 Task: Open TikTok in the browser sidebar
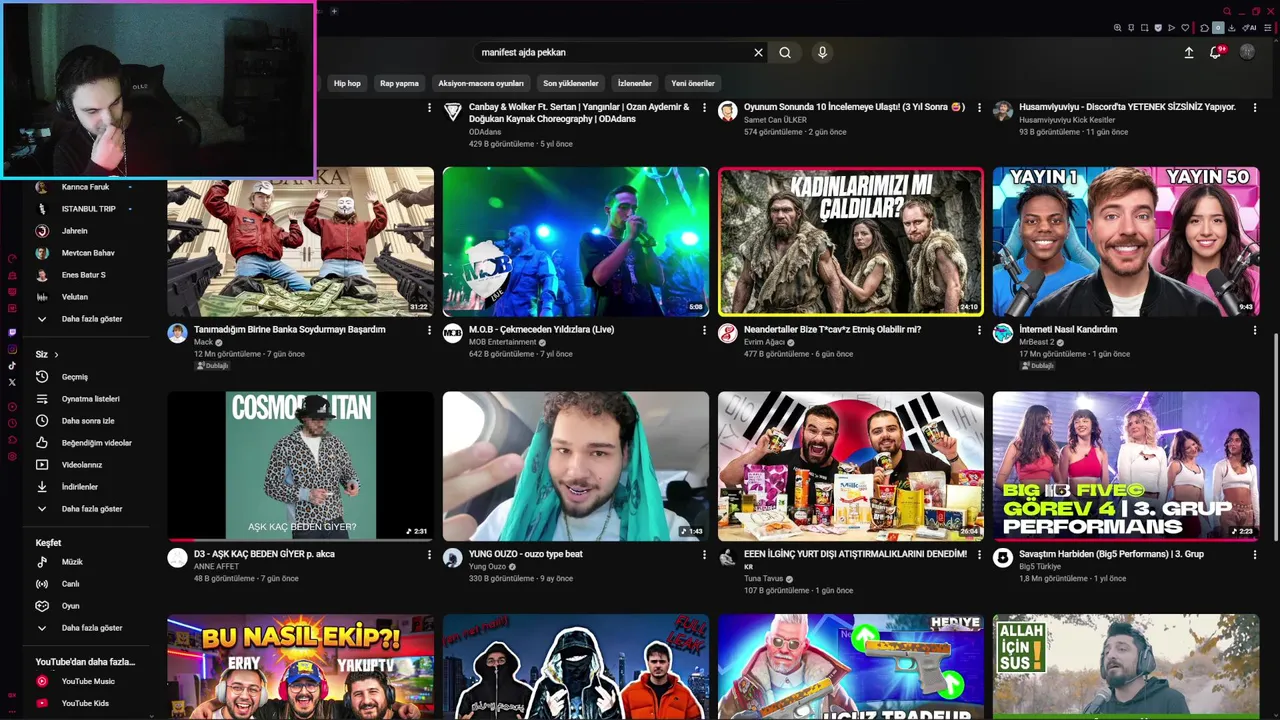pyautogui.click(x=12, y=366)
